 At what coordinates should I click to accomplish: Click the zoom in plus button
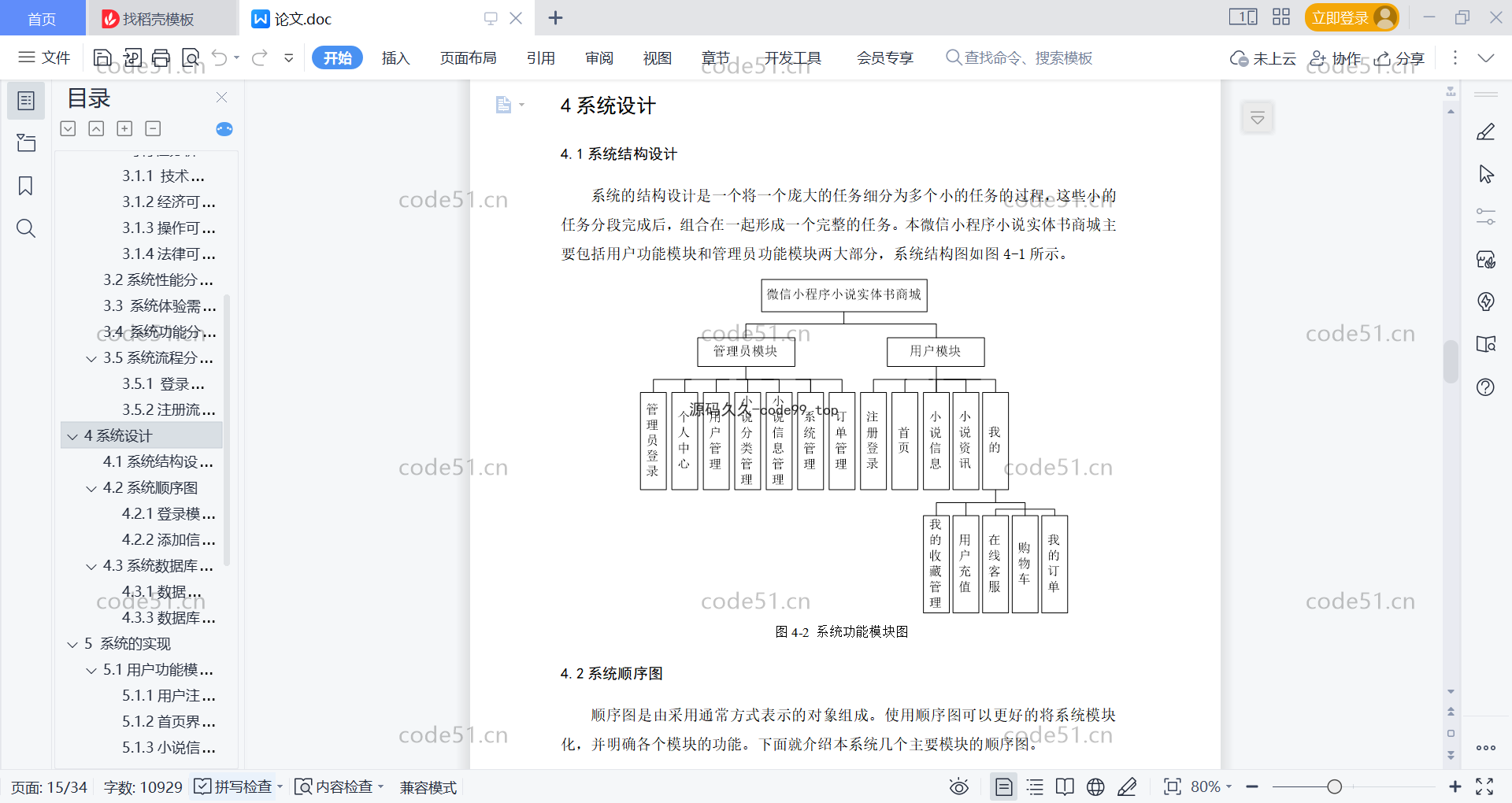(x=1455, y=786)
